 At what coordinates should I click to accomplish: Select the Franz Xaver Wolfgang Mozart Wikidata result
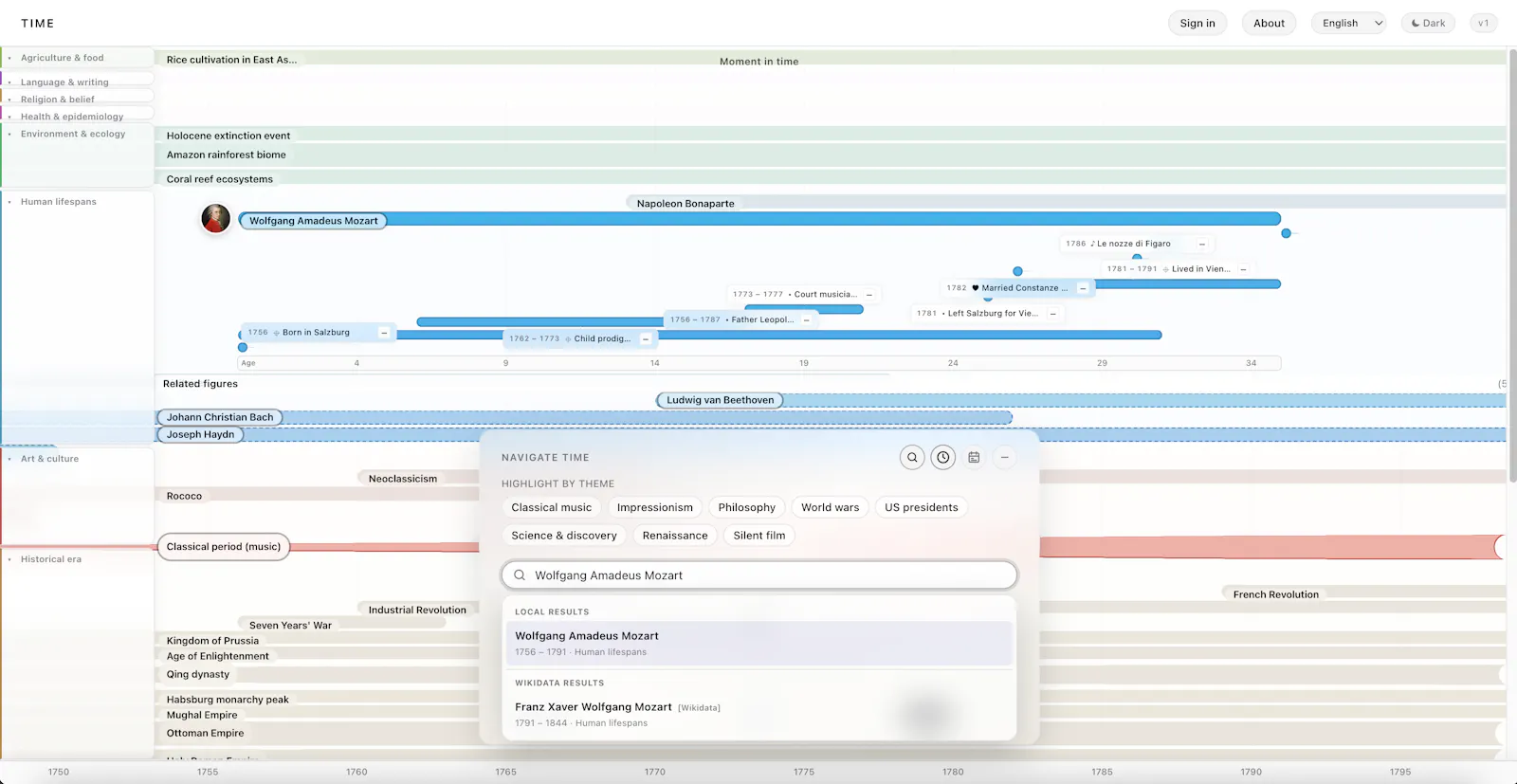tap(759, 715)
